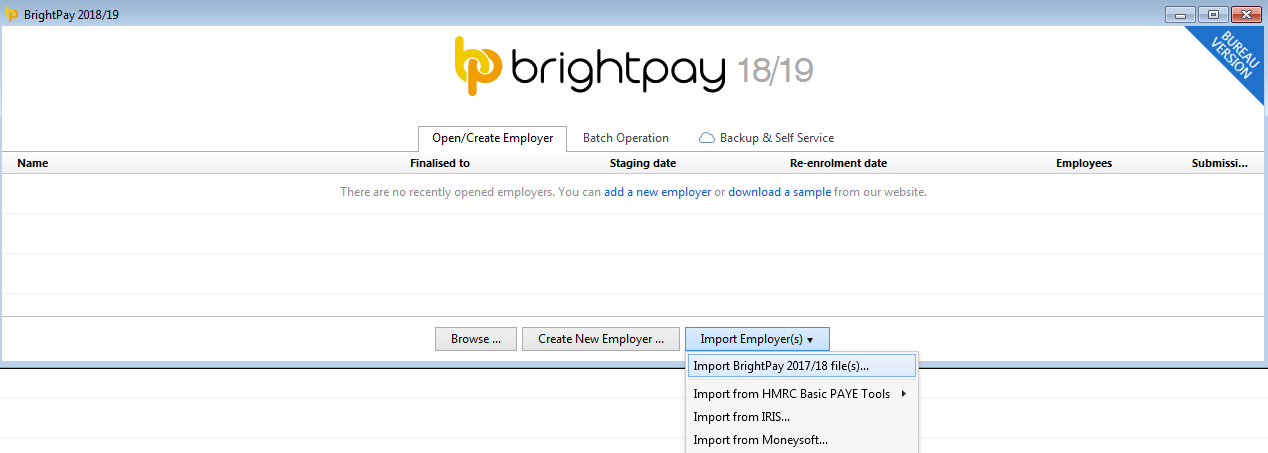Image resolution: width=1268 pixels, height=453 pixels.
Task: Click the cloud icon beside Backup & Self Service
Action: 706,138
